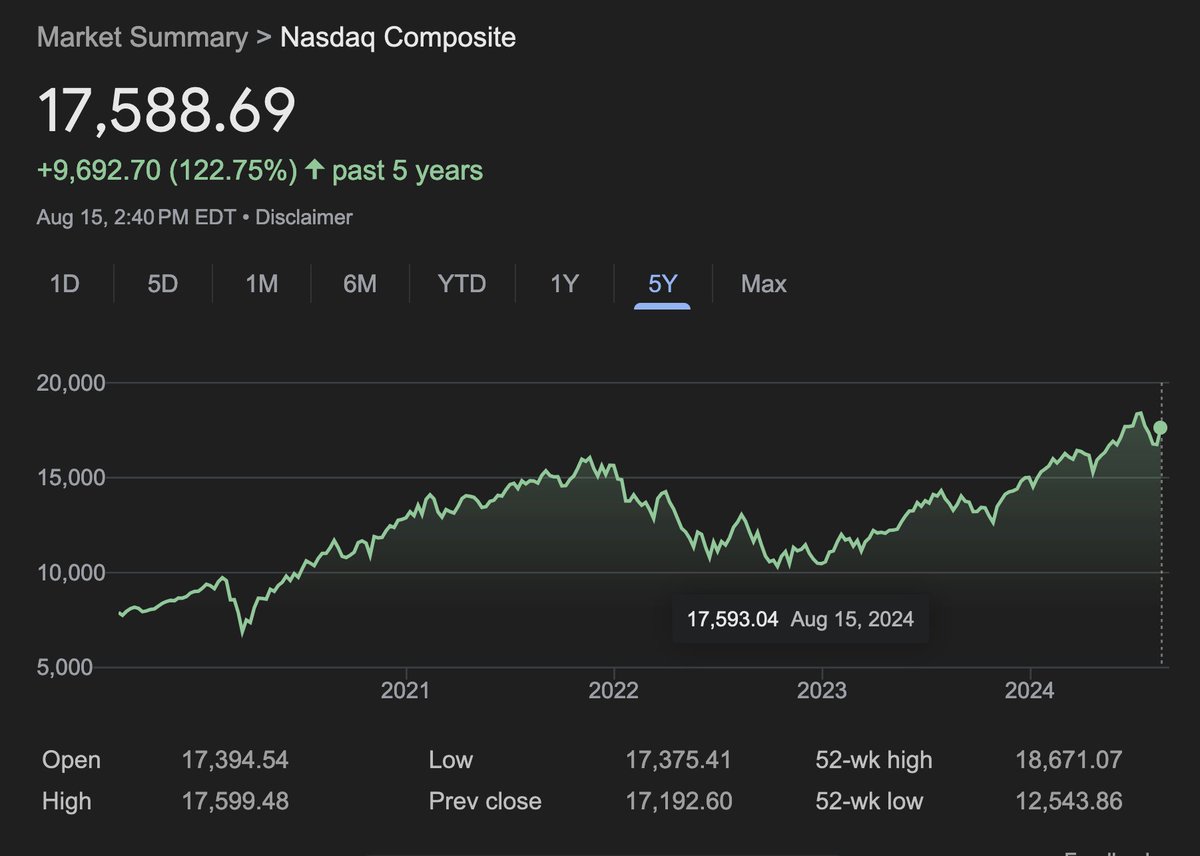
Task: Click the 17,588.69 index value
Action: point(167,110)
